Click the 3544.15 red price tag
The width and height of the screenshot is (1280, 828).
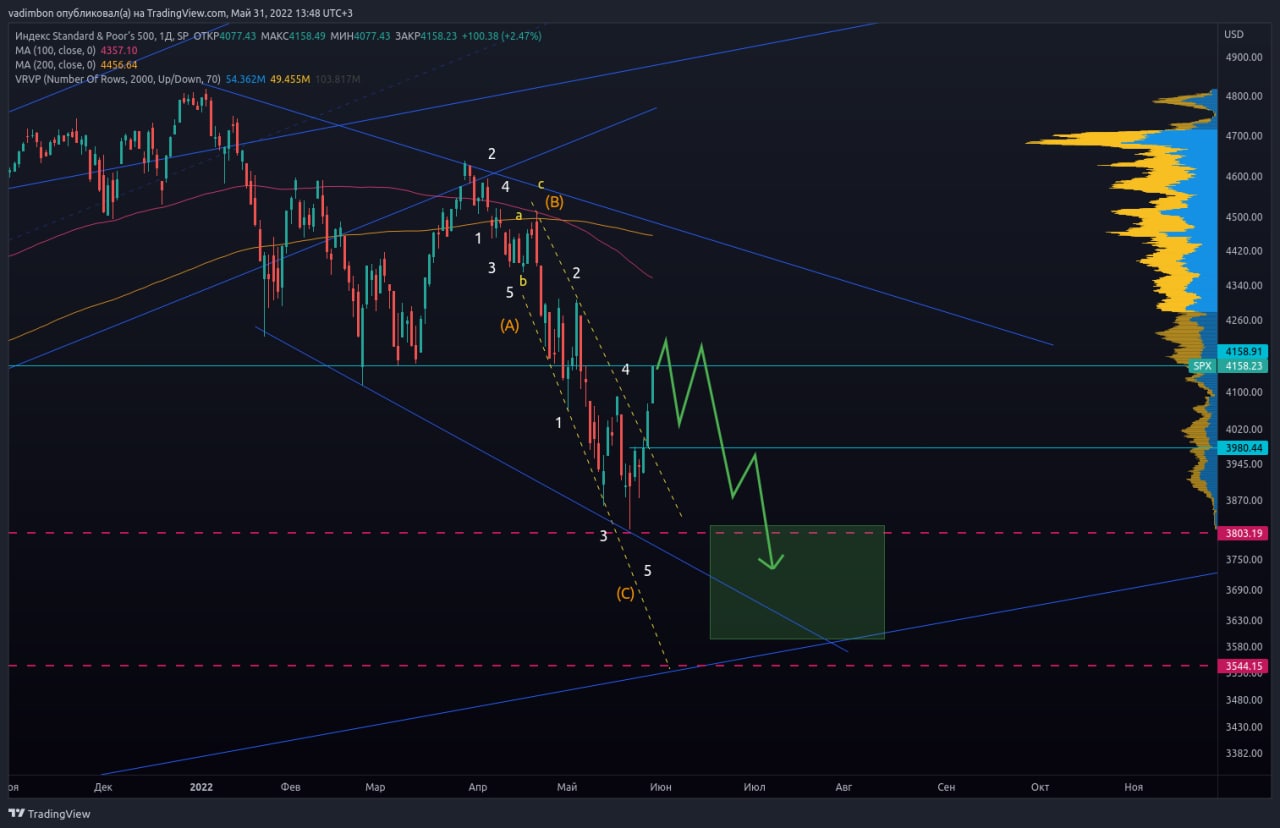[1243, 666]
